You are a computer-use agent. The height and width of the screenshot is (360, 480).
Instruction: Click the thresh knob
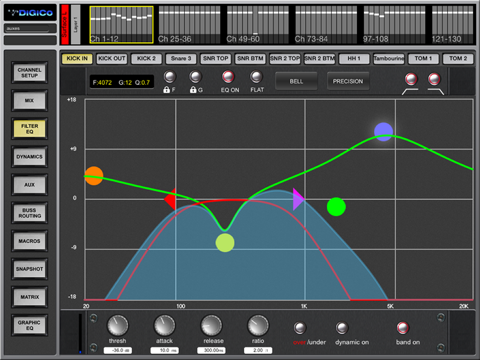(x=117, y=325)
